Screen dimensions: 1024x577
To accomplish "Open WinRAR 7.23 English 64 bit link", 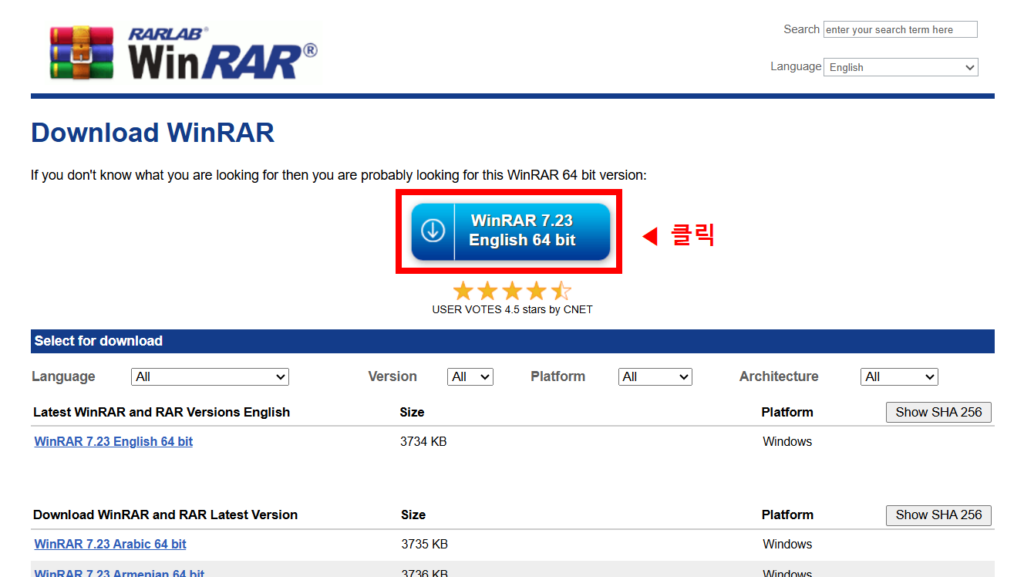I will (113, 441).
